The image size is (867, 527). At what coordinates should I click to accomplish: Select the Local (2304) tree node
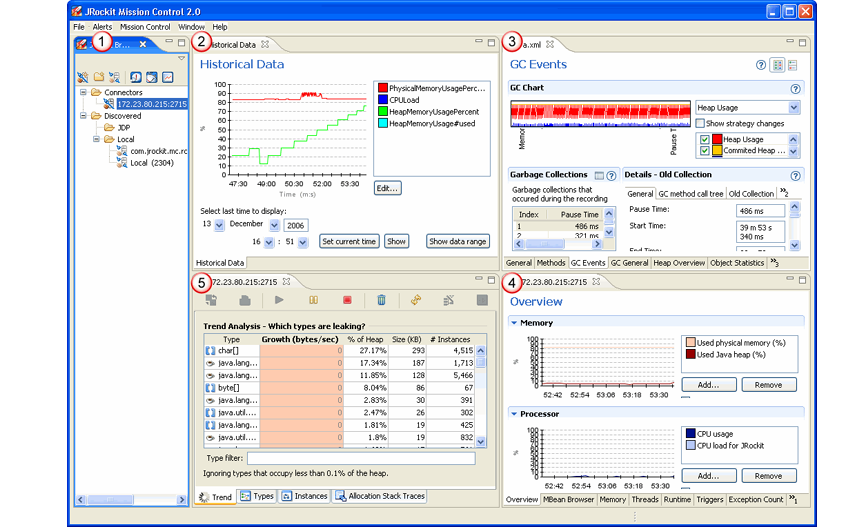click(x=152, y=163)
